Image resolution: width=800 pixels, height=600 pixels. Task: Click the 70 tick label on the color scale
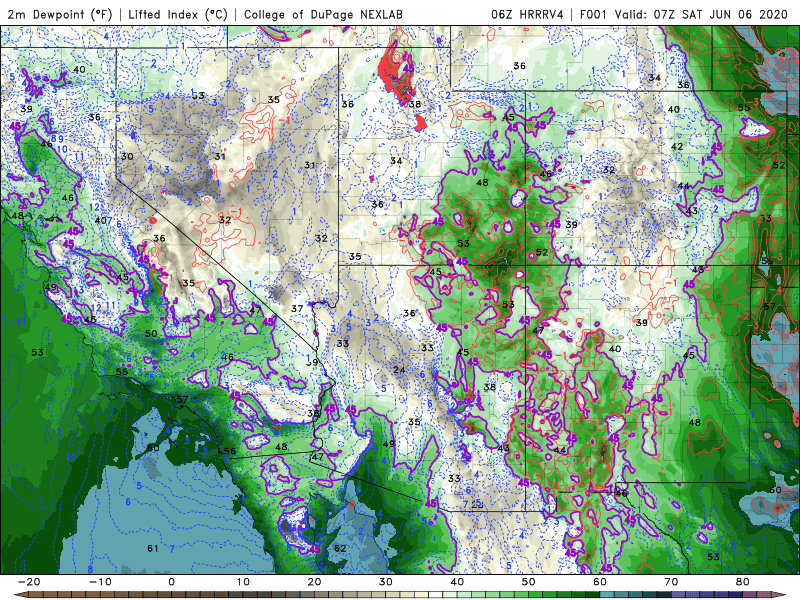pos(671,582)
